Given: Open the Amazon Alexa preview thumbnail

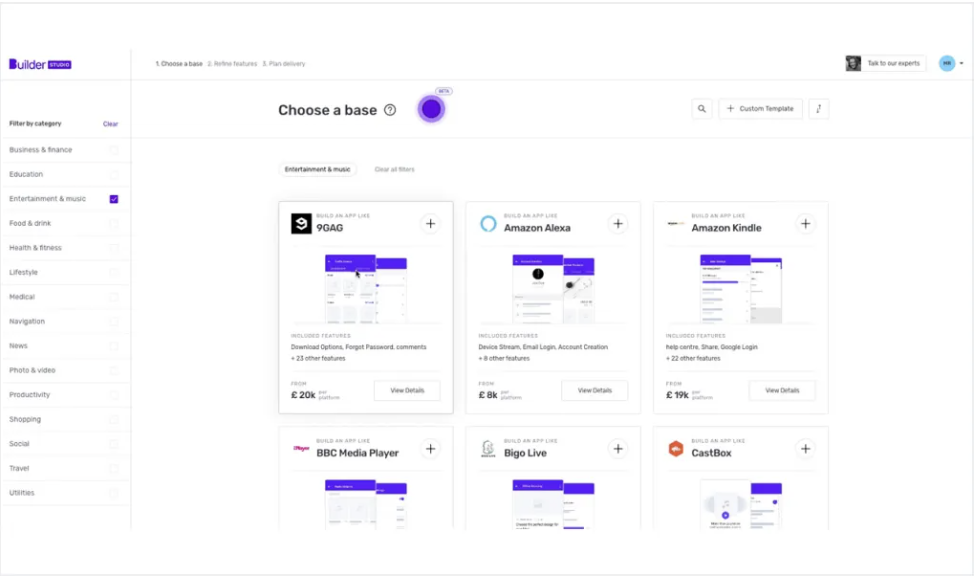Looking at the screenshot, I should 553,288.
